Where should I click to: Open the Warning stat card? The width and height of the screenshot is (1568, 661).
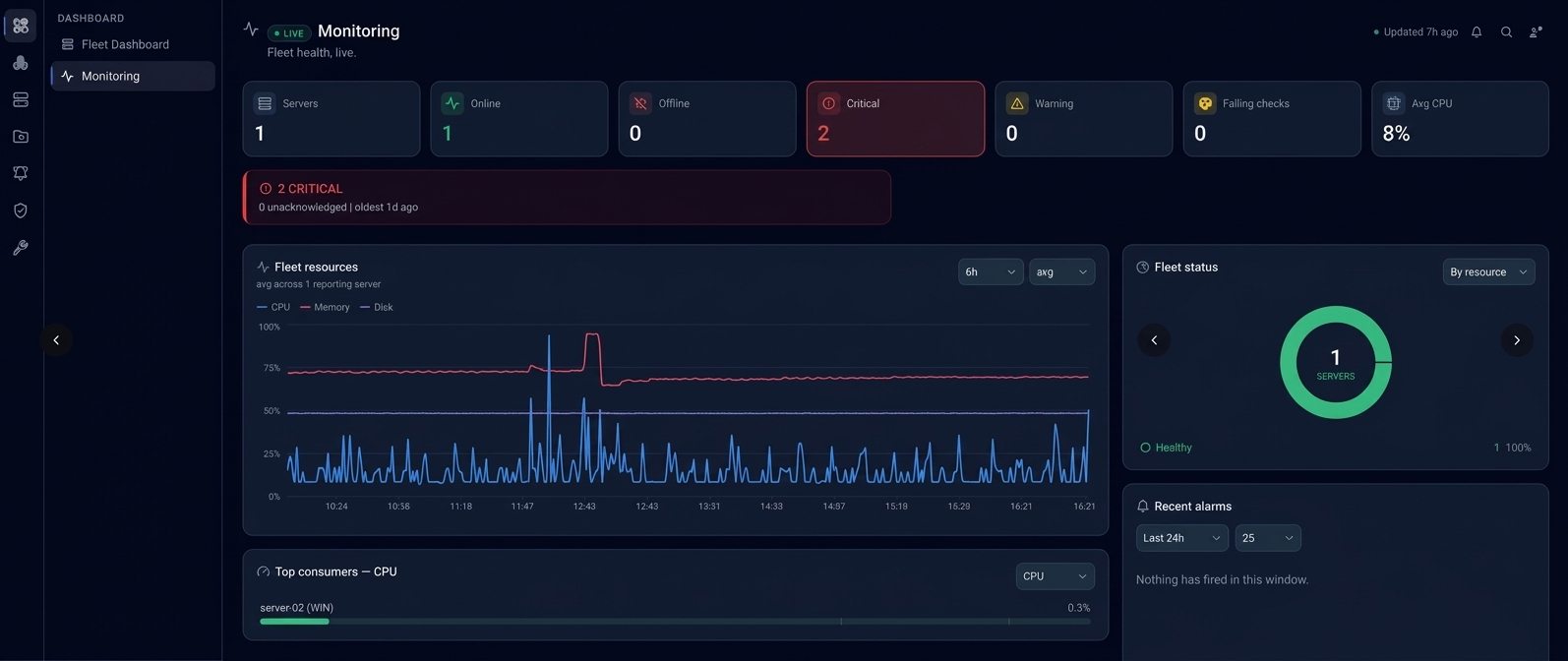1084,119
